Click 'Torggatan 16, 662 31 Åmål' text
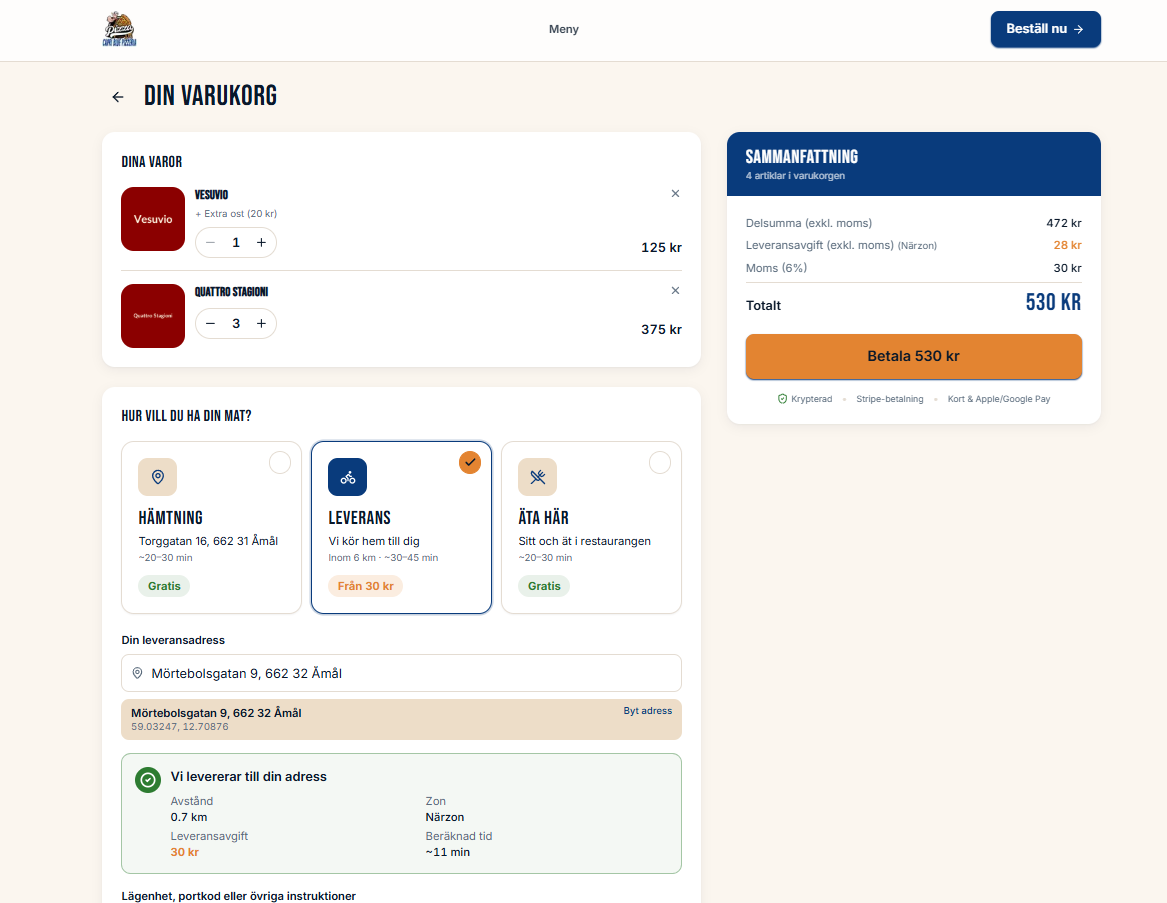The image size is (1167, 903). pos(208,541)
